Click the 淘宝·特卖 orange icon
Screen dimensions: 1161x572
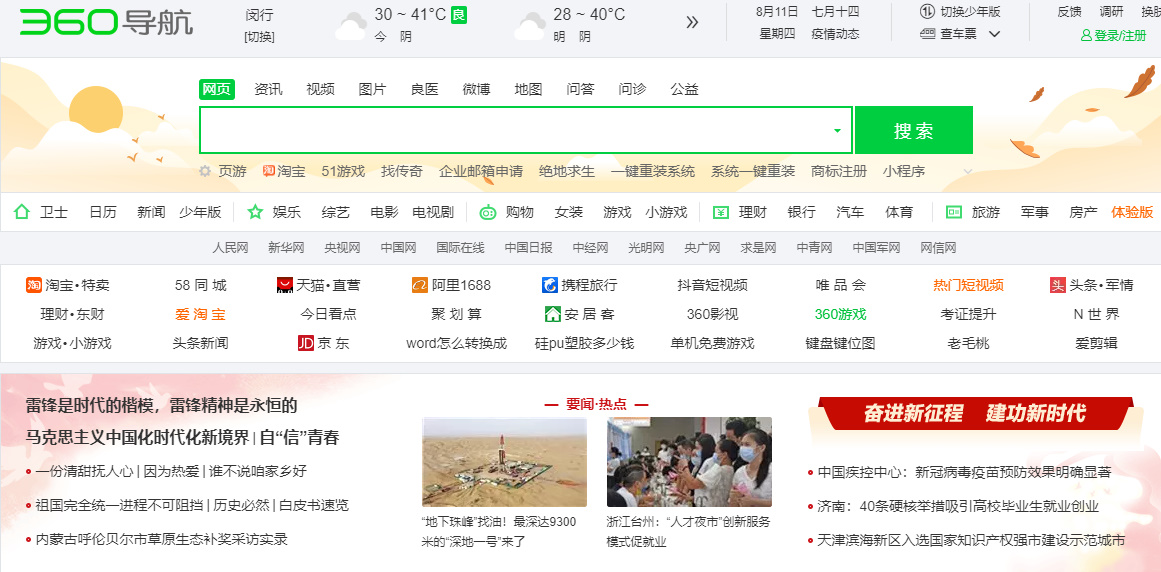point(33,285)
